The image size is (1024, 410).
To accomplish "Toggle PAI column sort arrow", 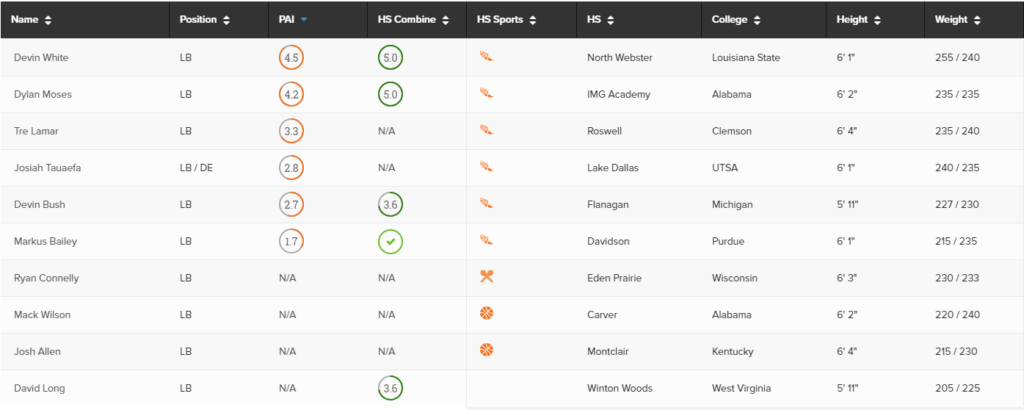I will pyautogui.click(x=304, y=20).
